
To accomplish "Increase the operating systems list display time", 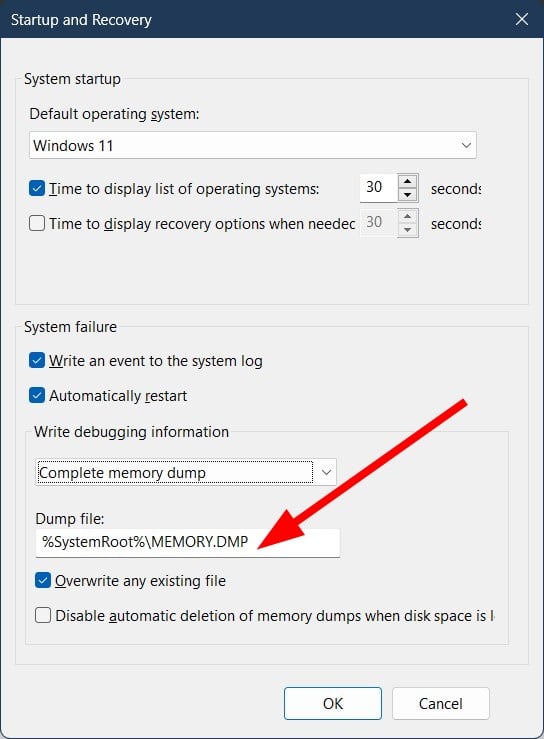I will click(x=408, y=181).
